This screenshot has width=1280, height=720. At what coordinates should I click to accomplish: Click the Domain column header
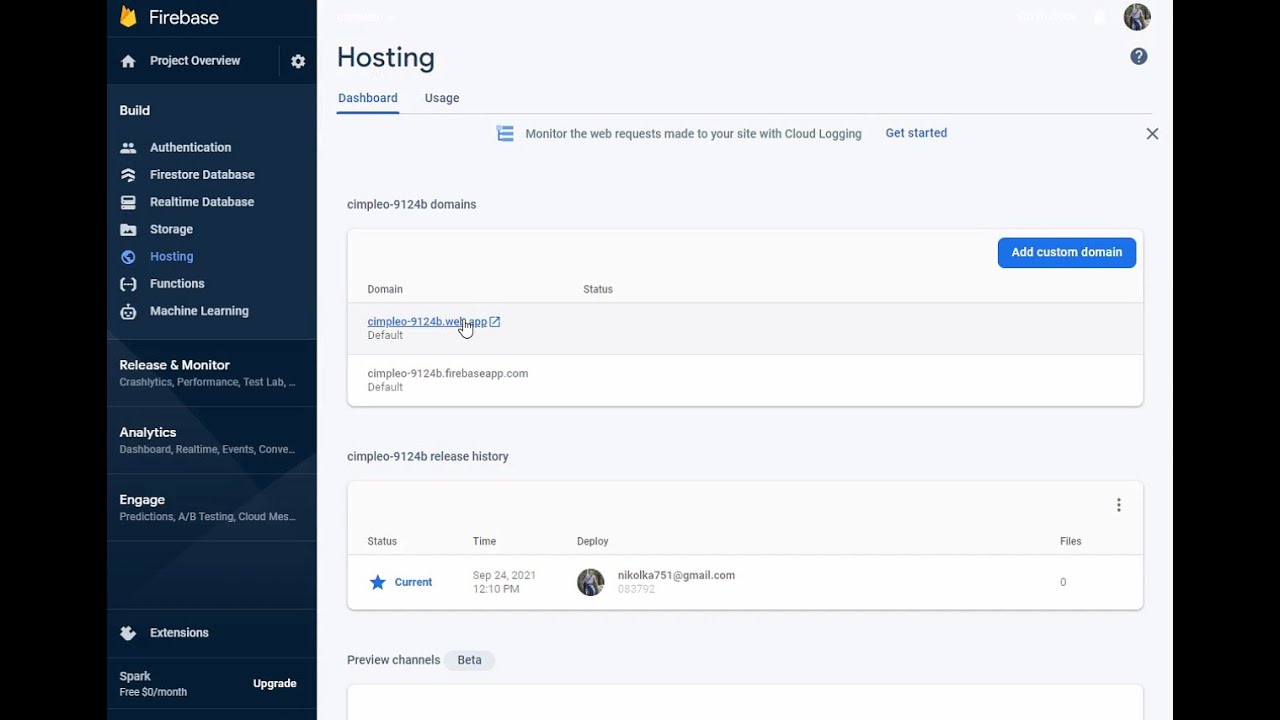tap(385, 290)
